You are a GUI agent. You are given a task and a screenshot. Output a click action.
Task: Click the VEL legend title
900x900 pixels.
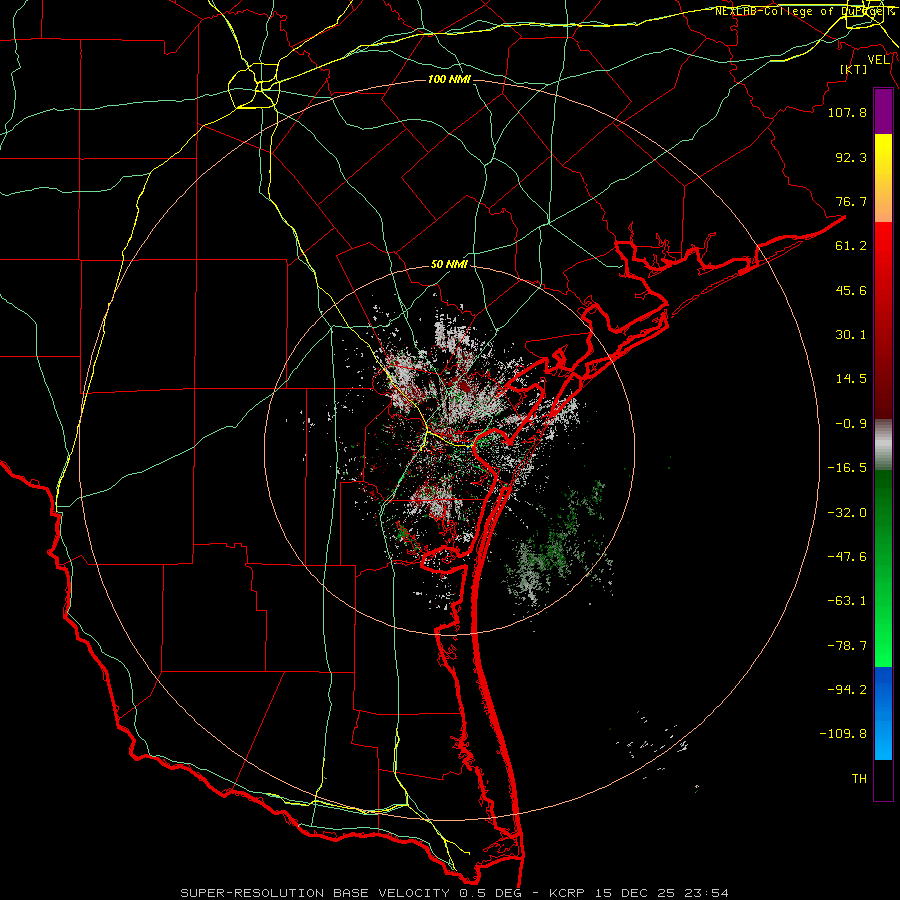pyautogui.click(x=878, y=60)
